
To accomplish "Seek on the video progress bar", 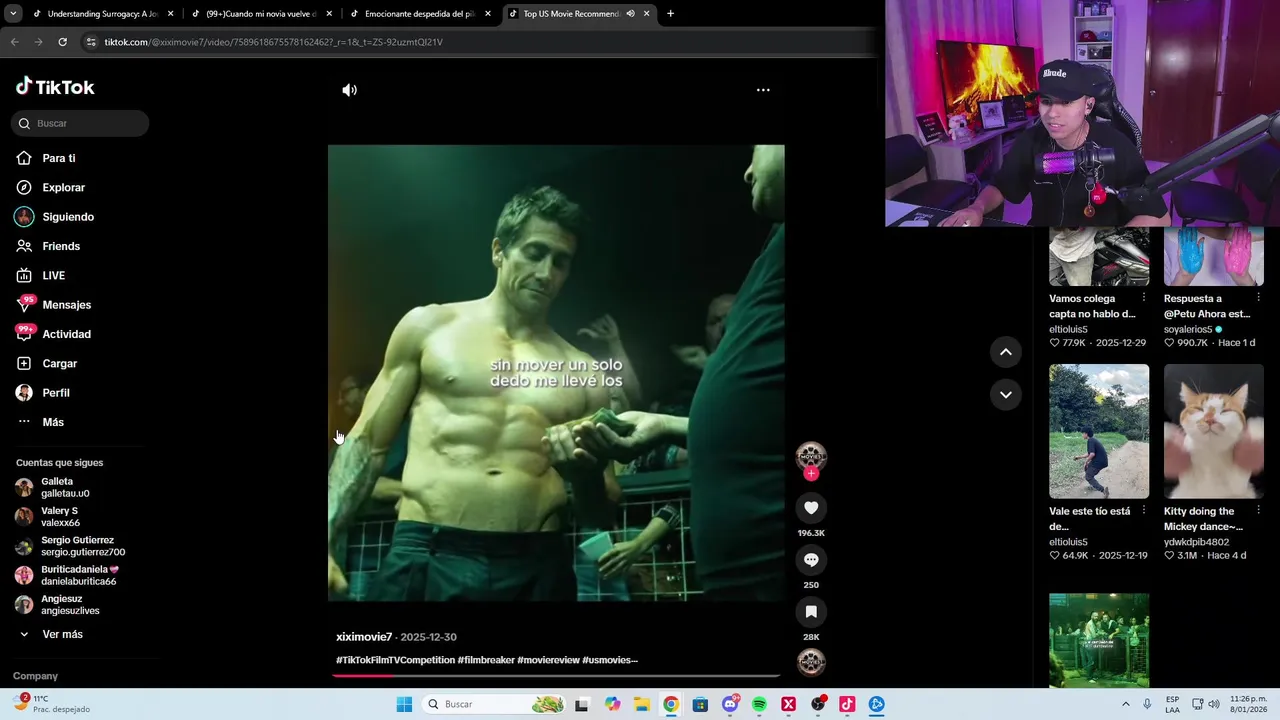I will [556, 675].
